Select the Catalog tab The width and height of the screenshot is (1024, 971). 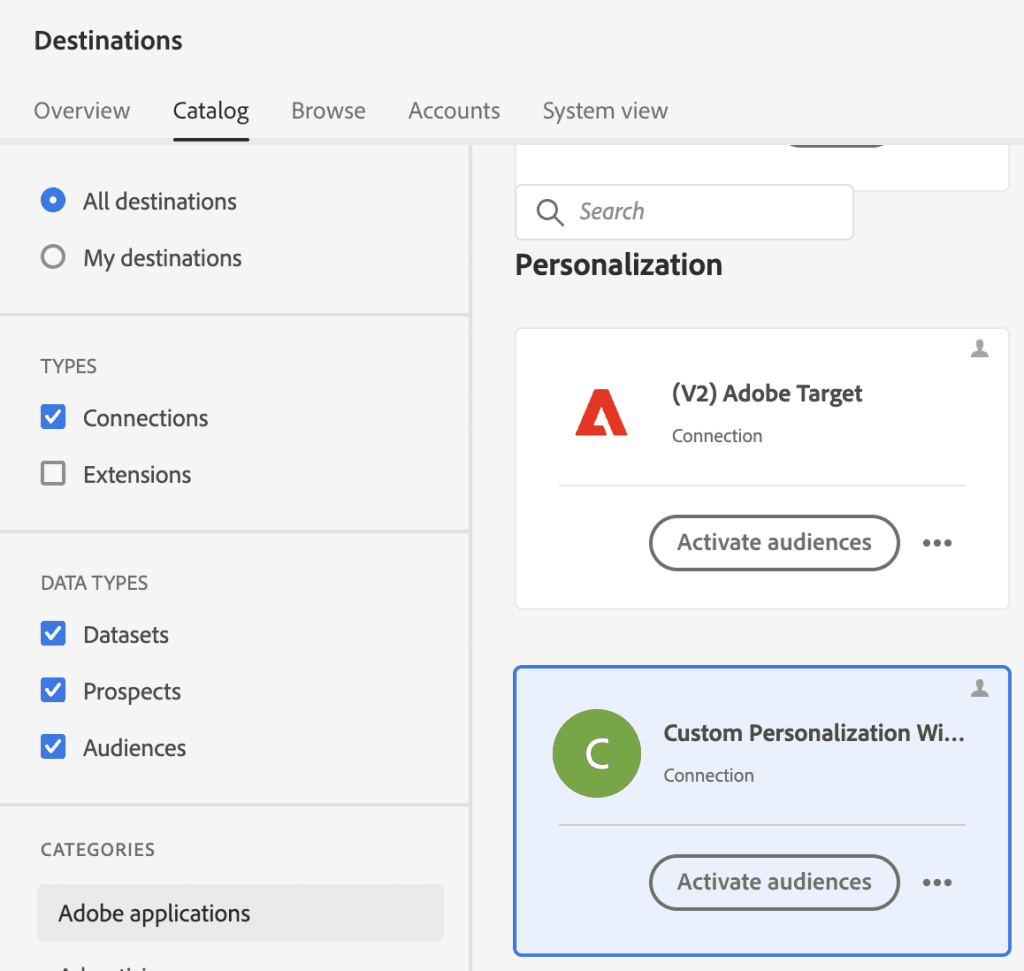211,110
